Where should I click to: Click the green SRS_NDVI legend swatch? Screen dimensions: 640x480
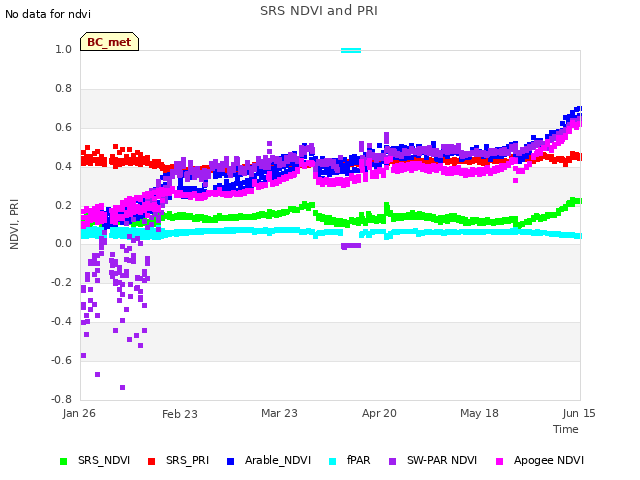pos(64,461)
